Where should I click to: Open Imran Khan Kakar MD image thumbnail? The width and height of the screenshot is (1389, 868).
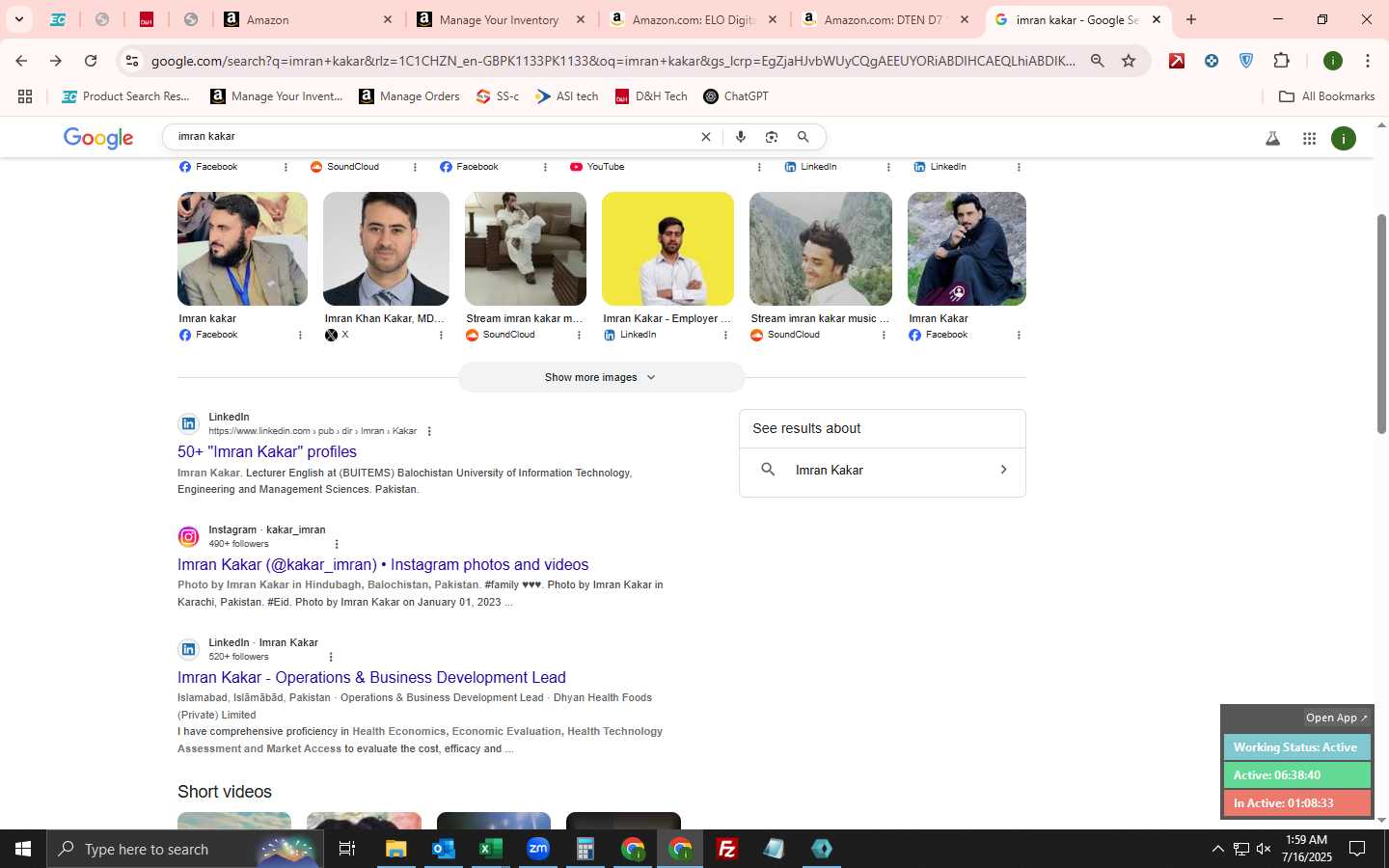(386, 249)
